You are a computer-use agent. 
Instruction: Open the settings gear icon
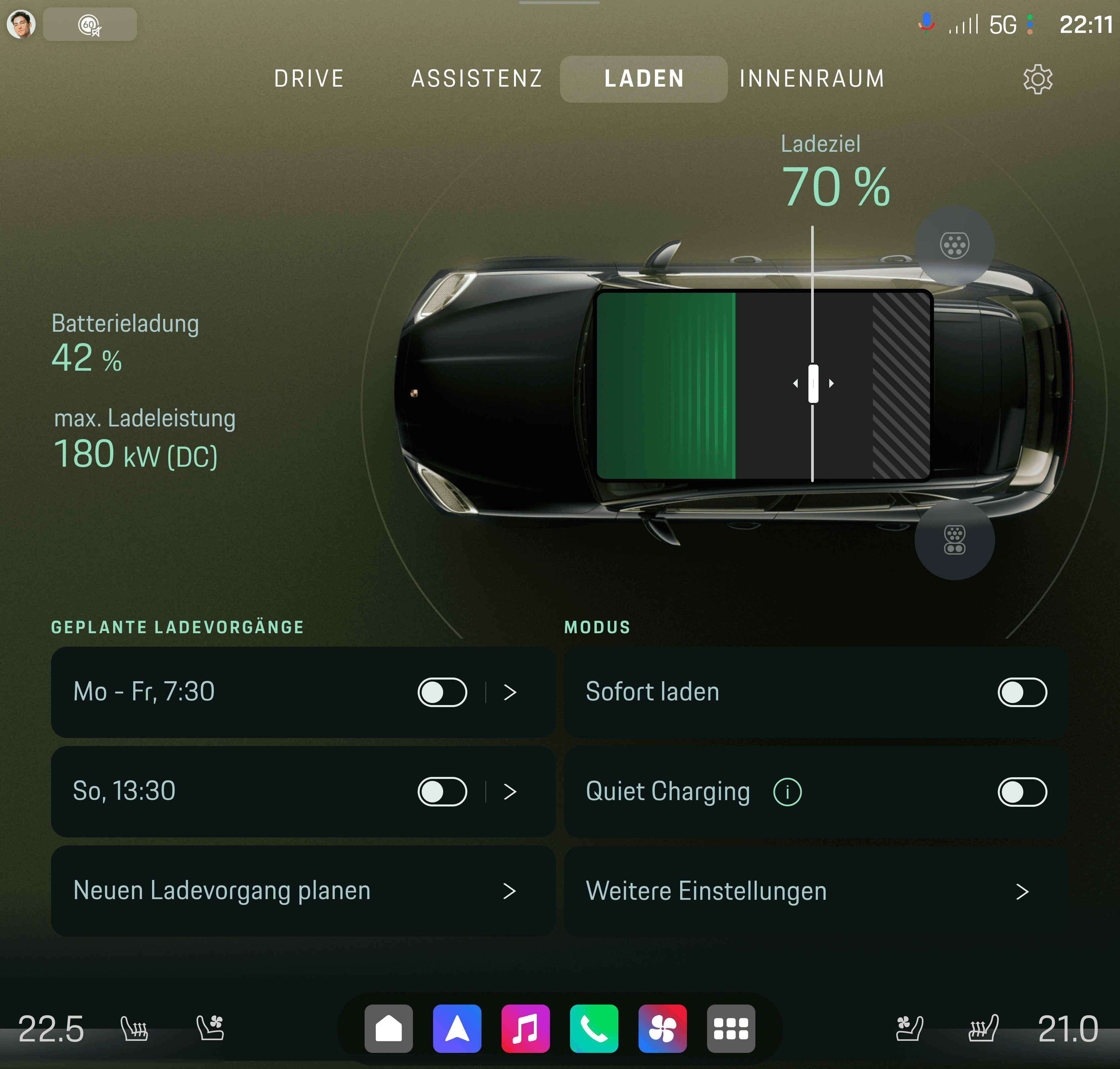(1037, 79)
